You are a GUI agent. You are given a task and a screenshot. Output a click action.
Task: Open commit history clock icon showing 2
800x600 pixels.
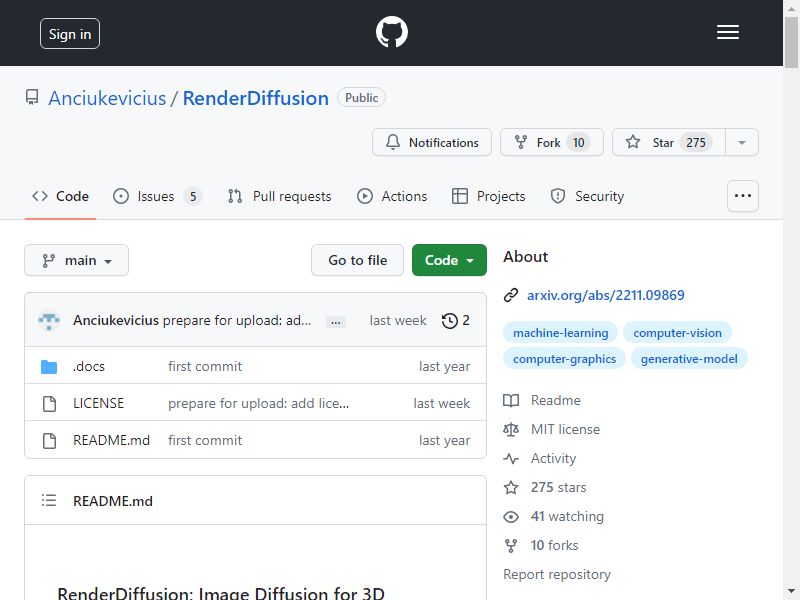tap(456, 320)
